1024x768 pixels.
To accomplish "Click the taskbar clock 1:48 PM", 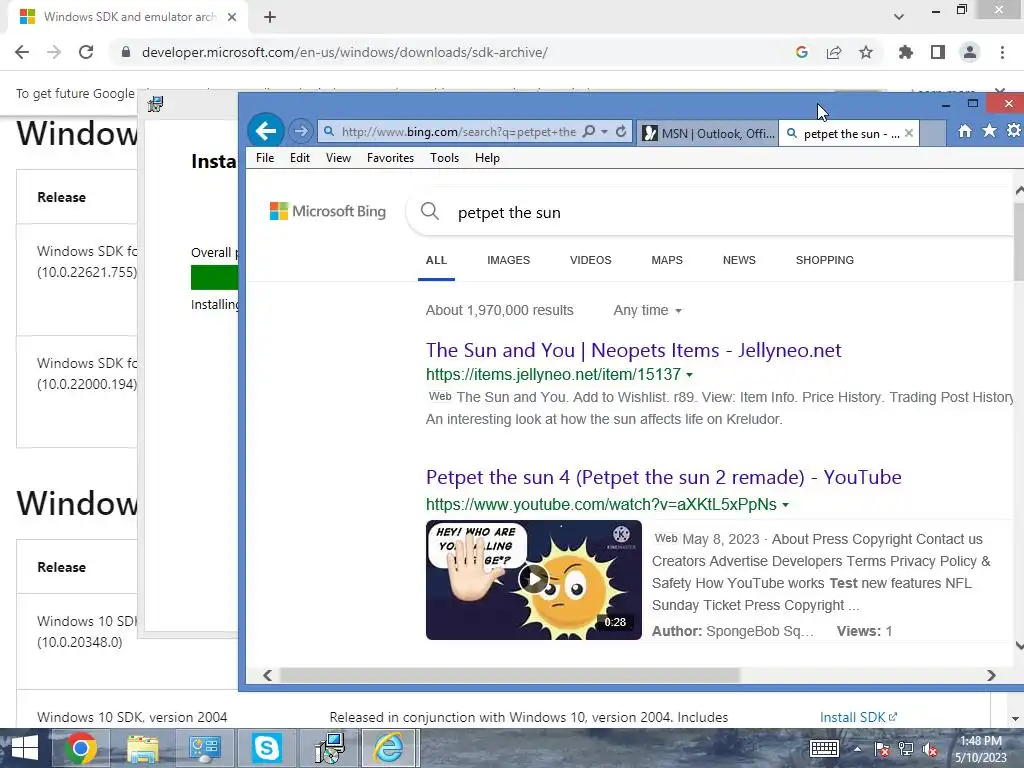I will tap(980, 741).
